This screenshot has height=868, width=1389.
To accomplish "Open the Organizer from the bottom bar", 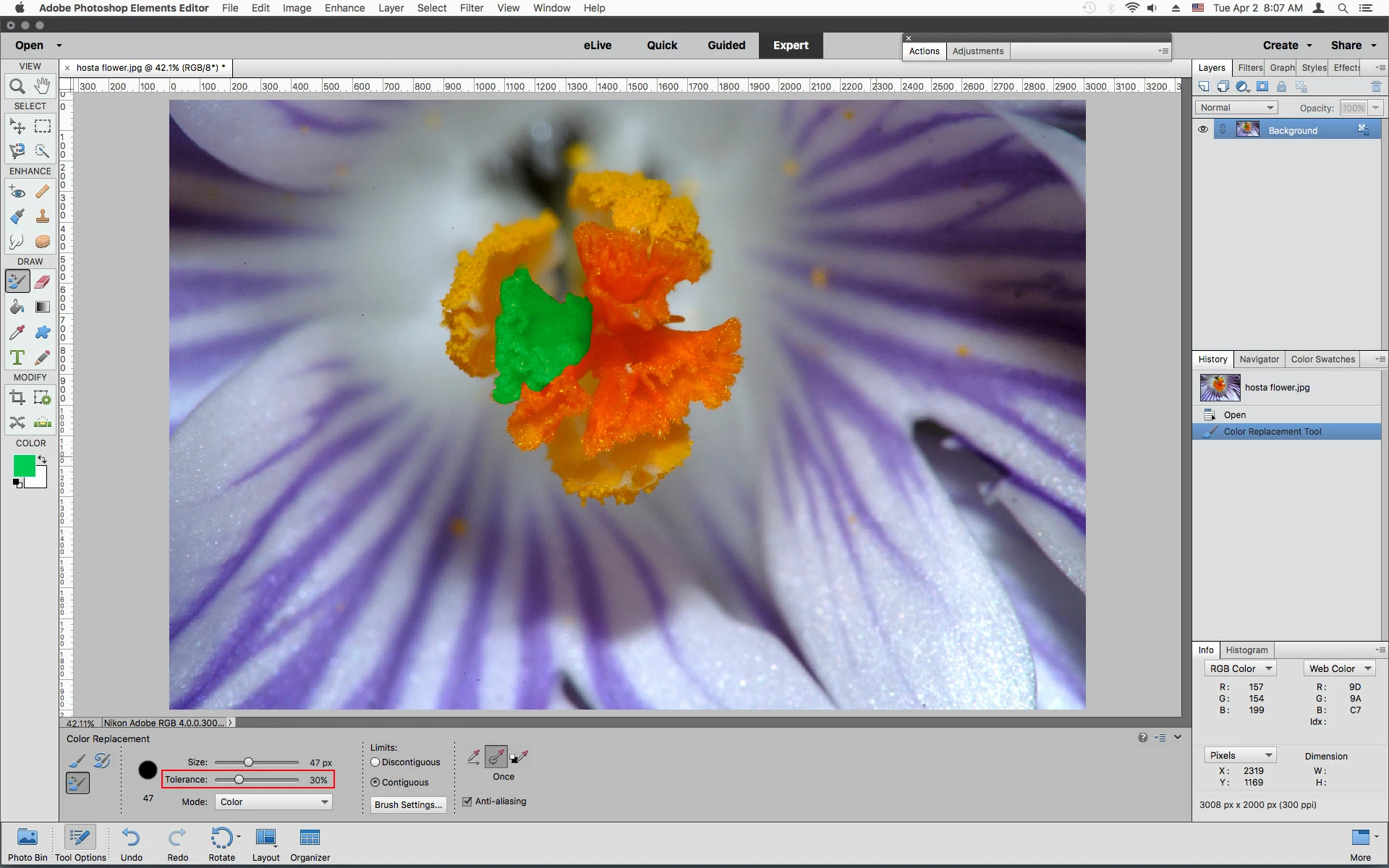I will [310, 844].
